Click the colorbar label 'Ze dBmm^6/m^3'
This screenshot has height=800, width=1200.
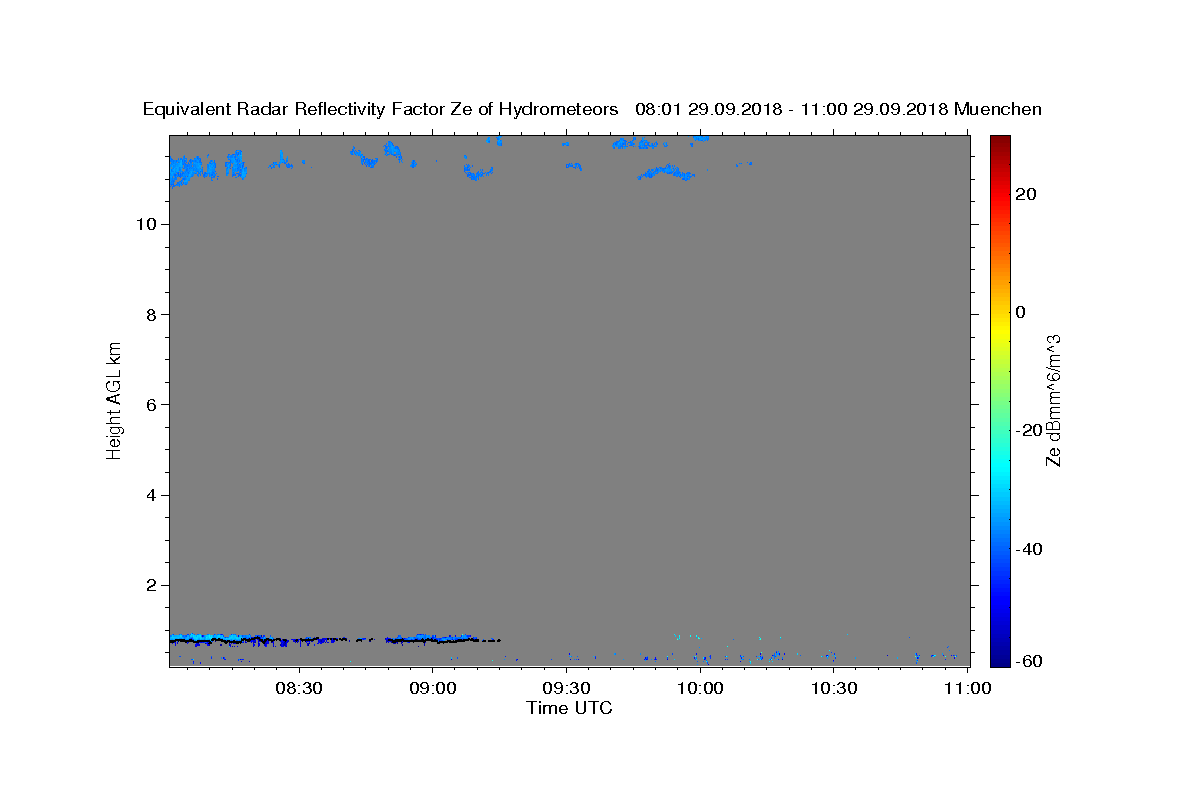pos(1053,400)
